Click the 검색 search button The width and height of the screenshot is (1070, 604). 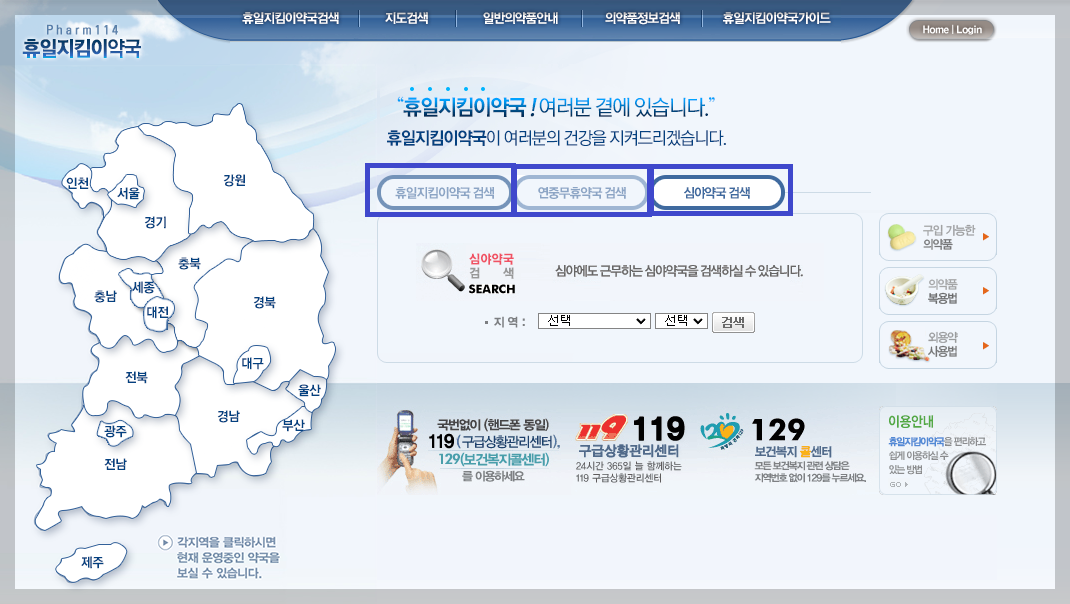(x=733, y=321)
